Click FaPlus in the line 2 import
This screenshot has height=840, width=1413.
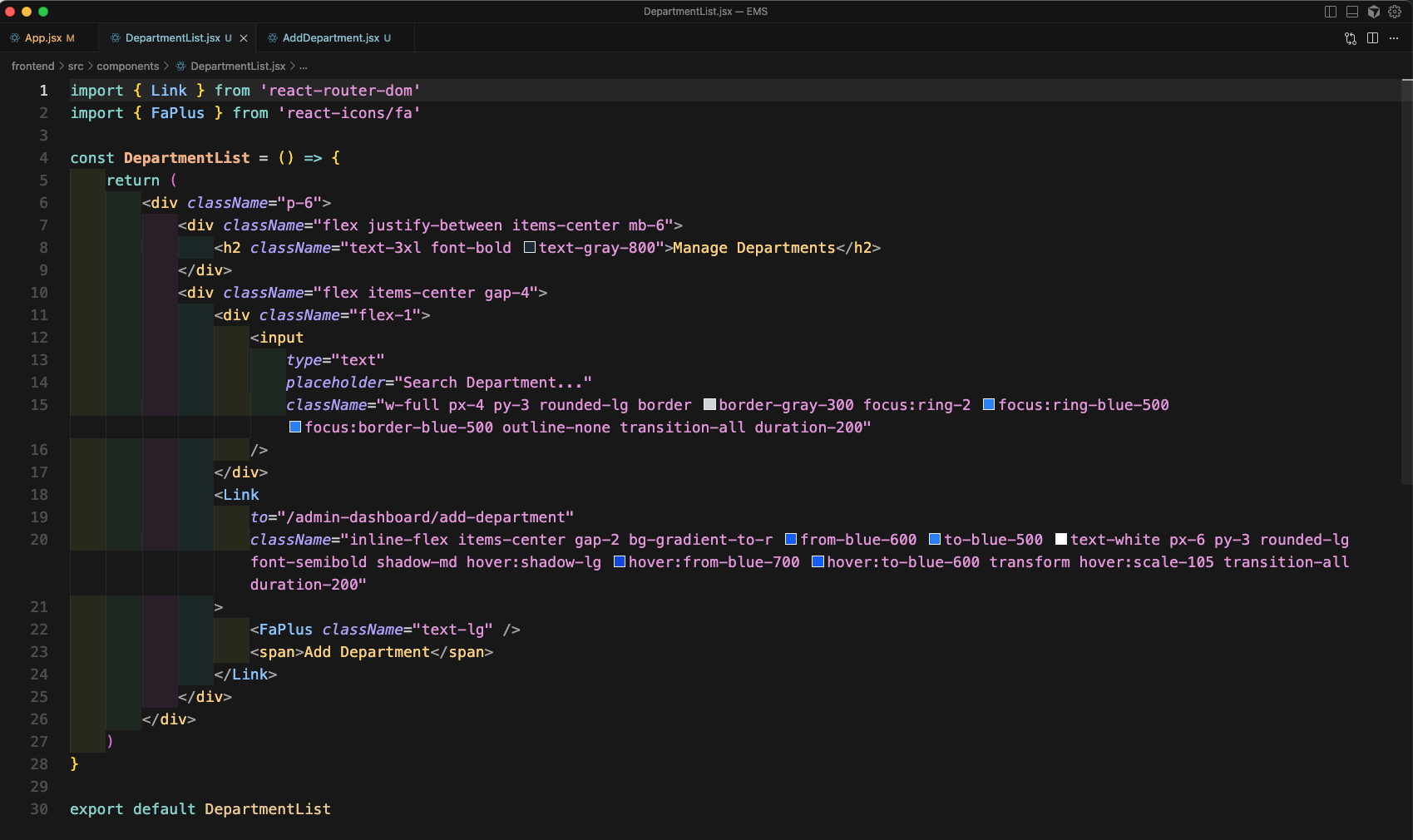point(178,113)
